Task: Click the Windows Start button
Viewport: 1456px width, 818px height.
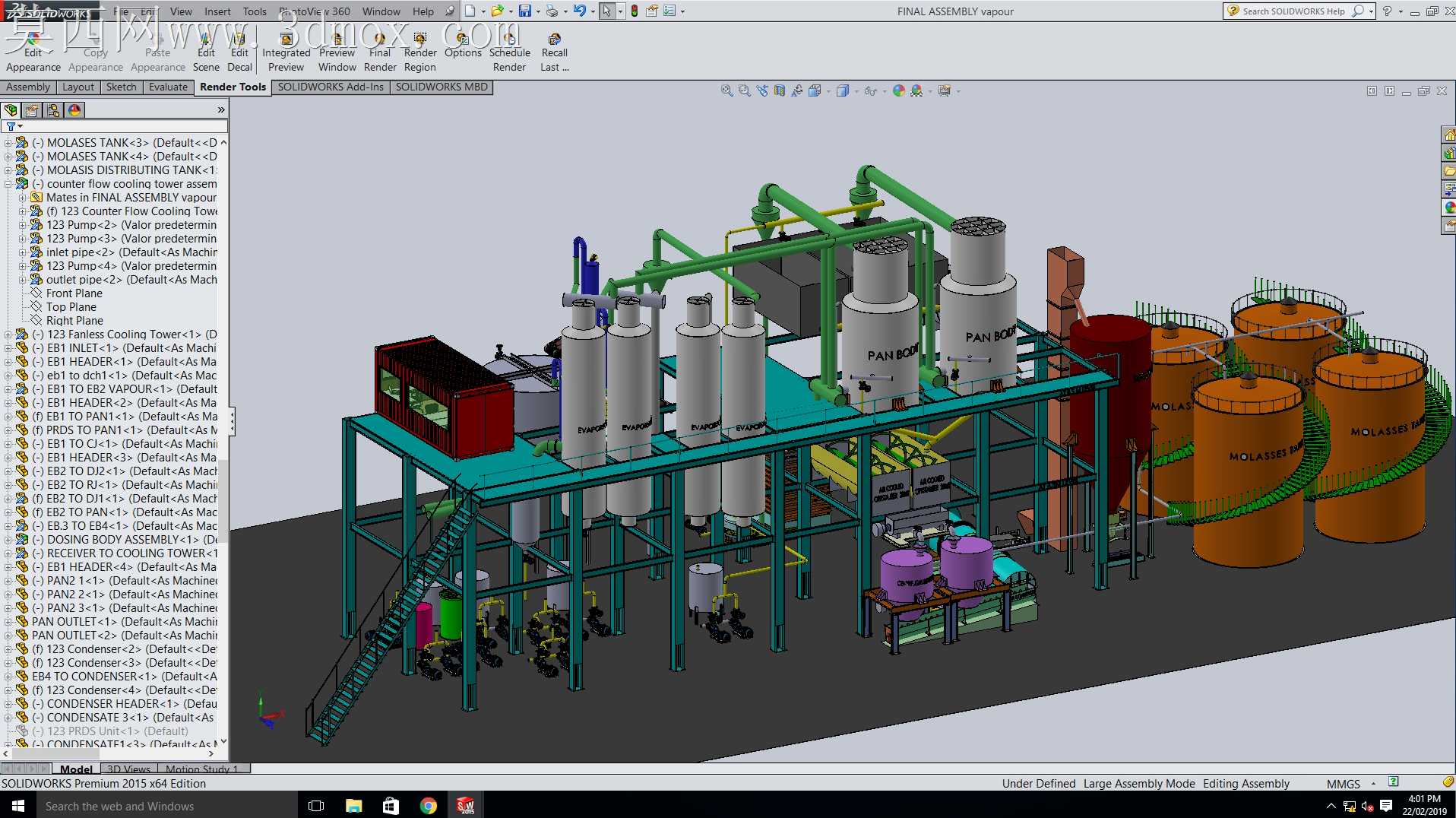Action: coord(18,806)
